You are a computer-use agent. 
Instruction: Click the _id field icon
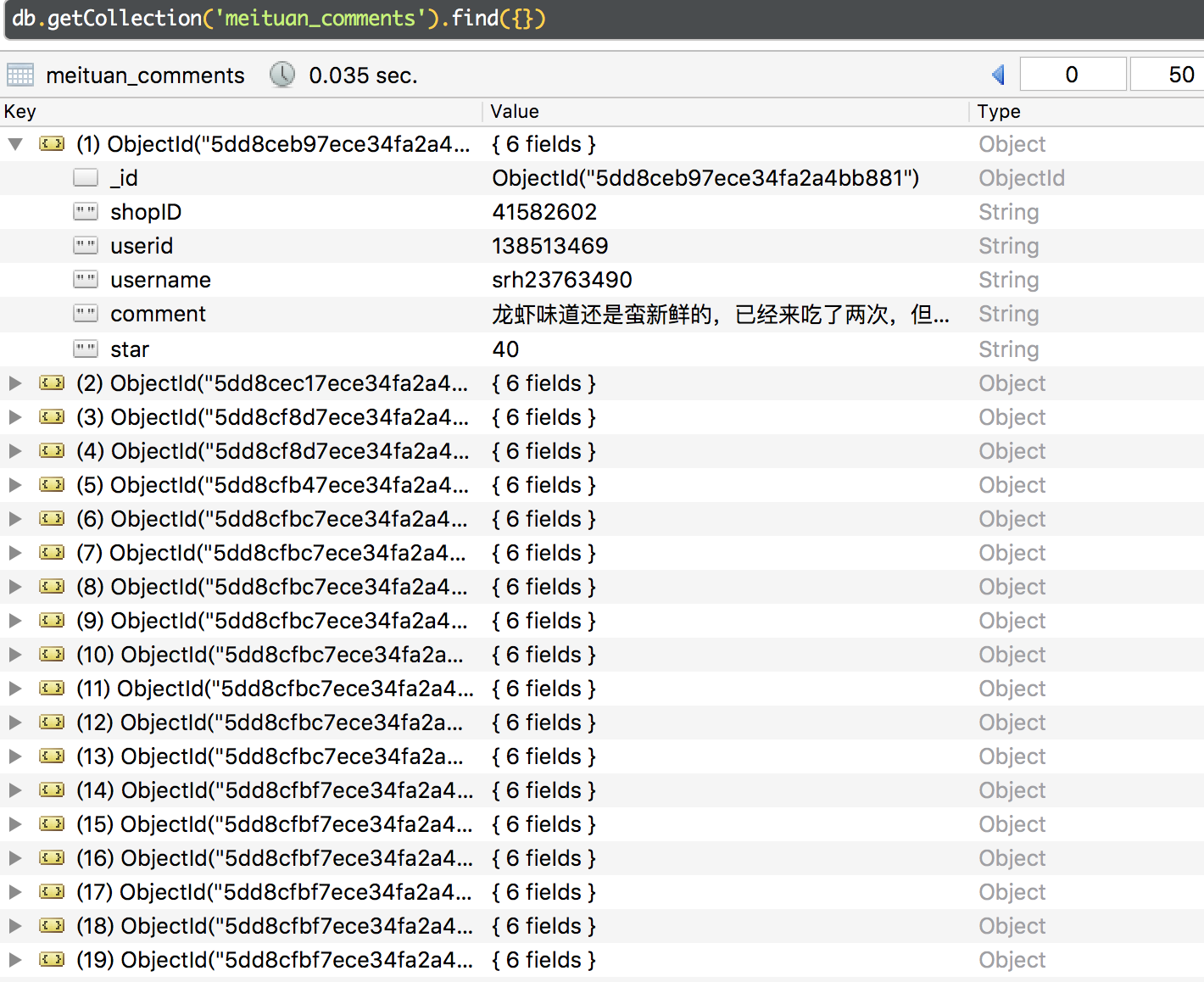click(86, 178)
